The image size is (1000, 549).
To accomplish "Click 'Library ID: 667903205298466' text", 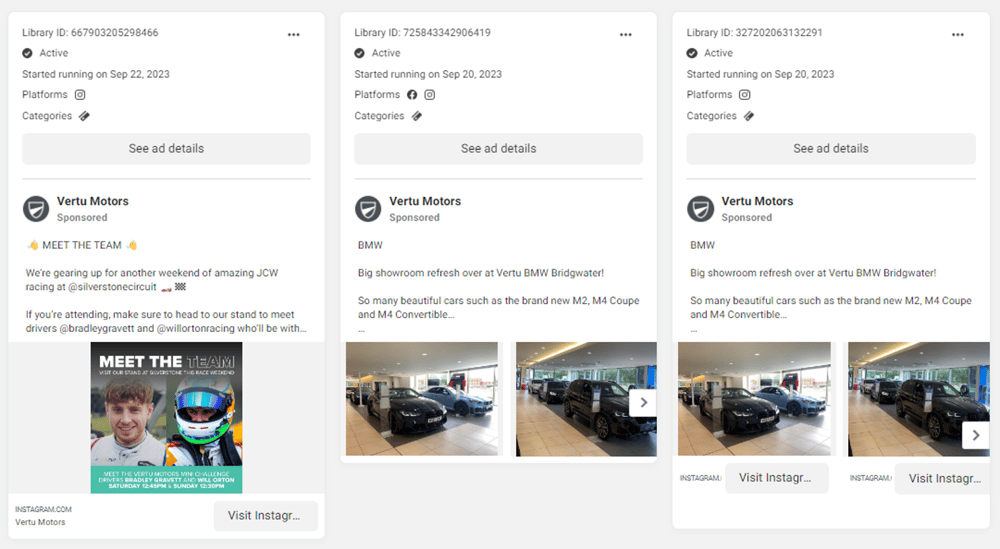I will [x=90, y=33].
